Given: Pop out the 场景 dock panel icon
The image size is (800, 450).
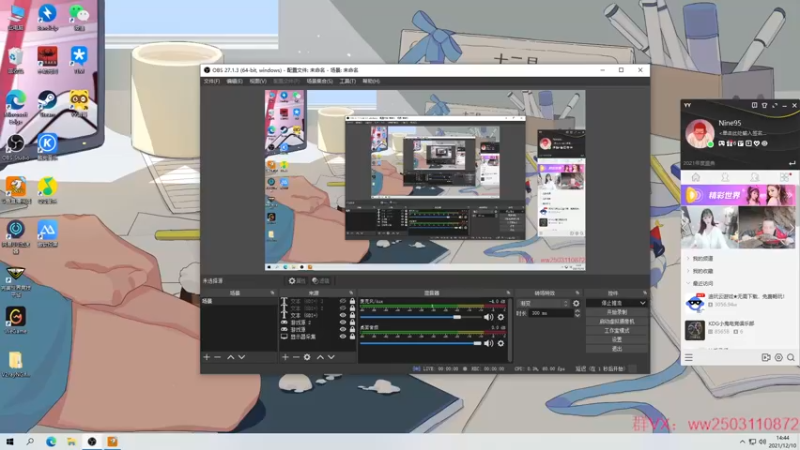Looking at the screenshot, I should (x=272, y=293).
